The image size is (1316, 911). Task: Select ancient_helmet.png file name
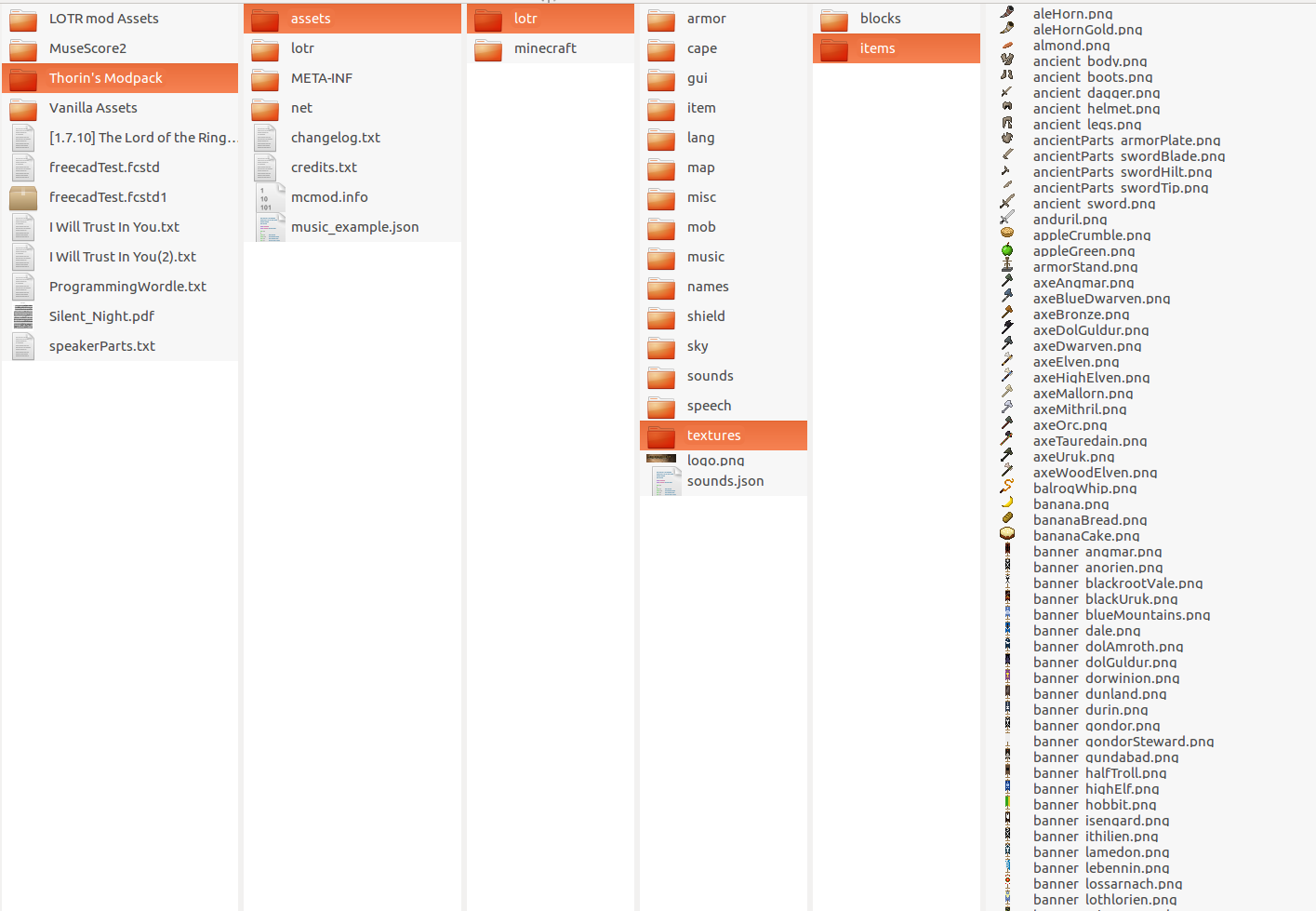[x=1097, y=108]
